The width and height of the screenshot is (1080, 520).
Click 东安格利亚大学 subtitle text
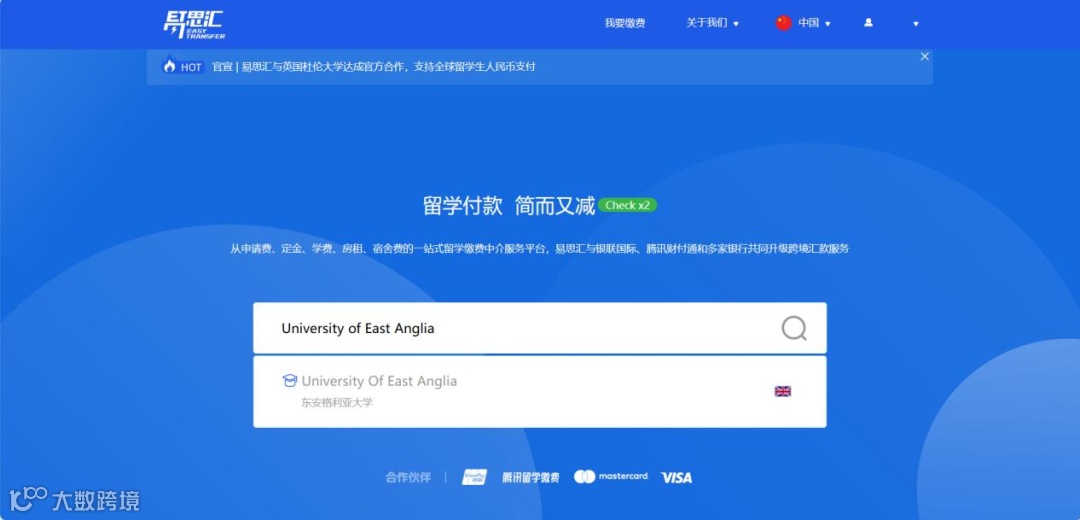(x=337, y=402)
